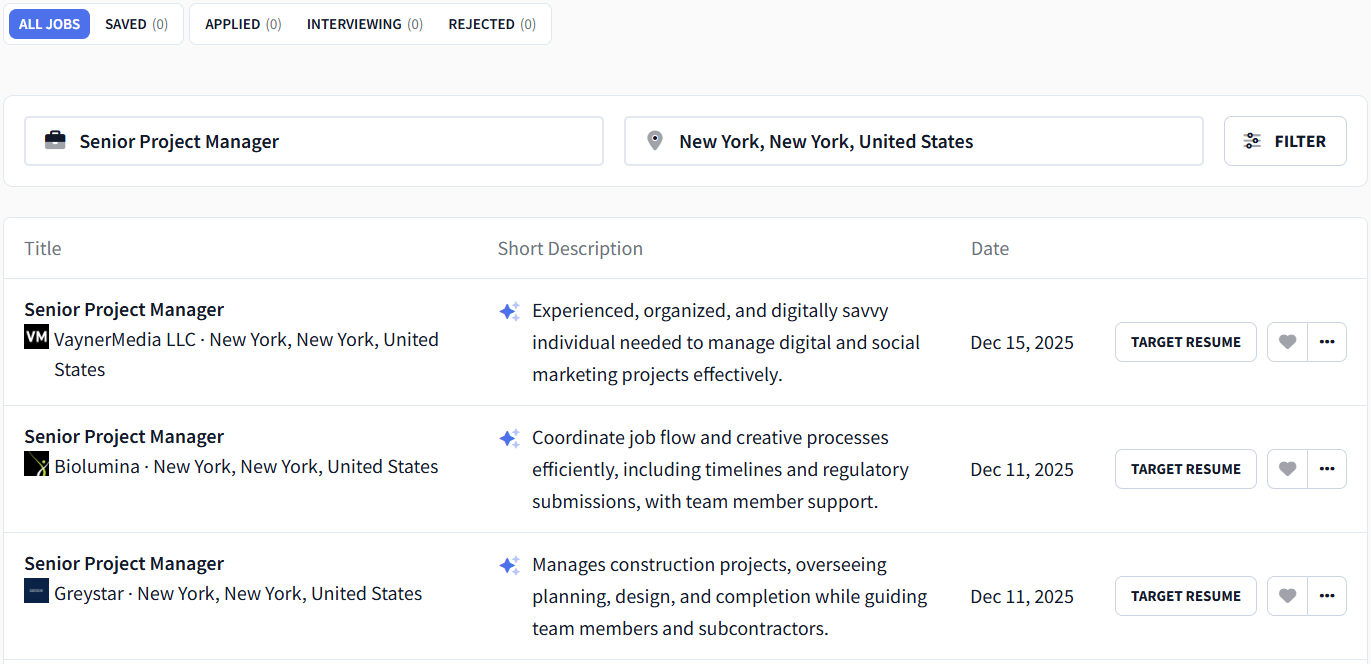Click the Biolumina company logo
This screenshot has width=1371, height=664.
tap(35, 464)
